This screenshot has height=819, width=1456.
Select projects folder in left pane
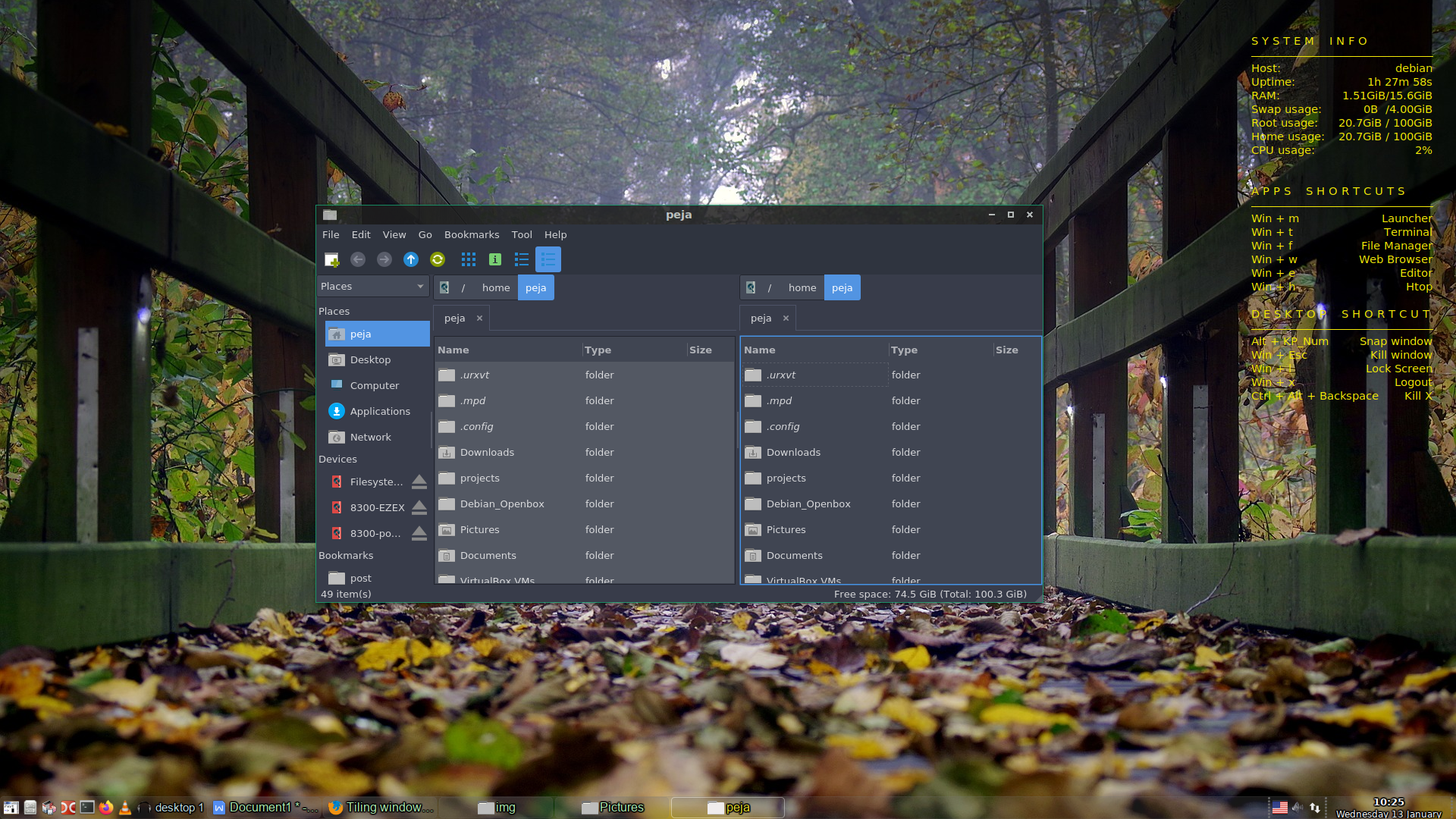click(x=584, y=478)
